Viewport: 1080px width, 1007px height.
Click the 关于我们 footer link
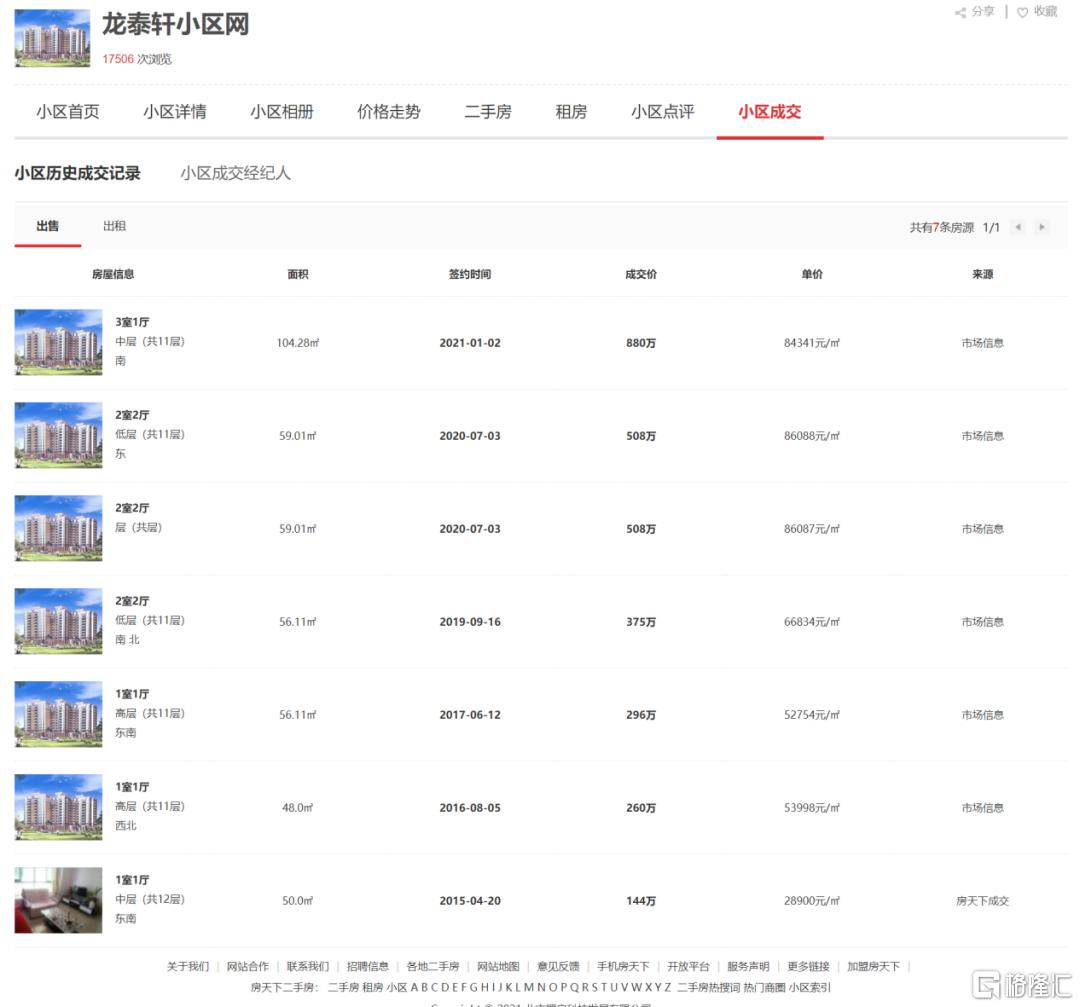pyautogui.click(x=188, y=966)
